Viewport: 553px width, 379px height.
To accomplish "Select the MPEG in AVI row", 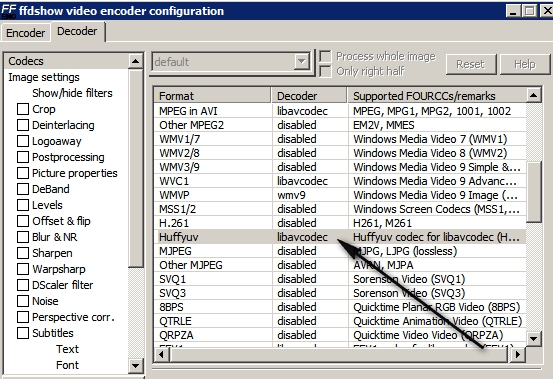I will 340,111.
